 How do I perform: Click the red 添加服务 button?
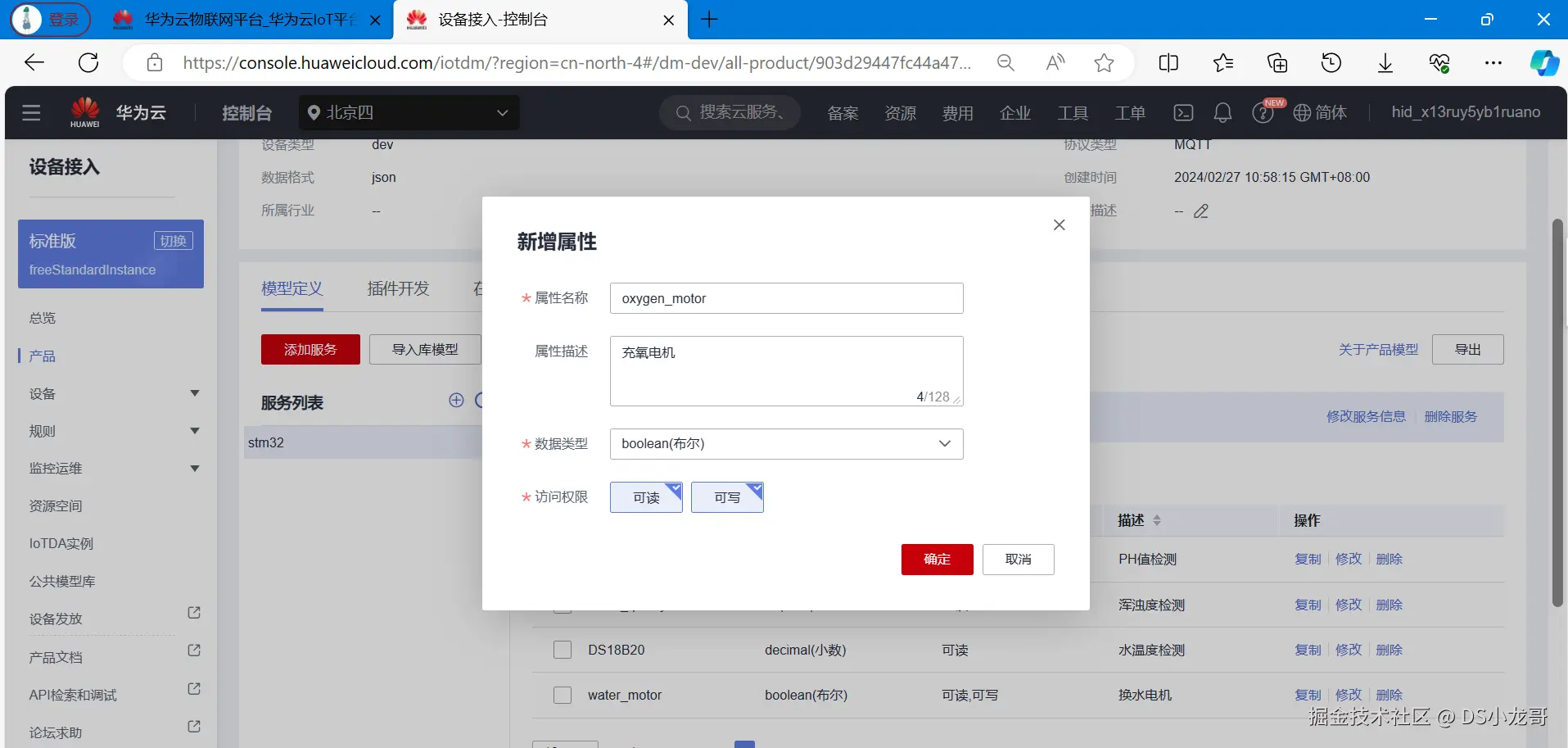click(310, 350)
